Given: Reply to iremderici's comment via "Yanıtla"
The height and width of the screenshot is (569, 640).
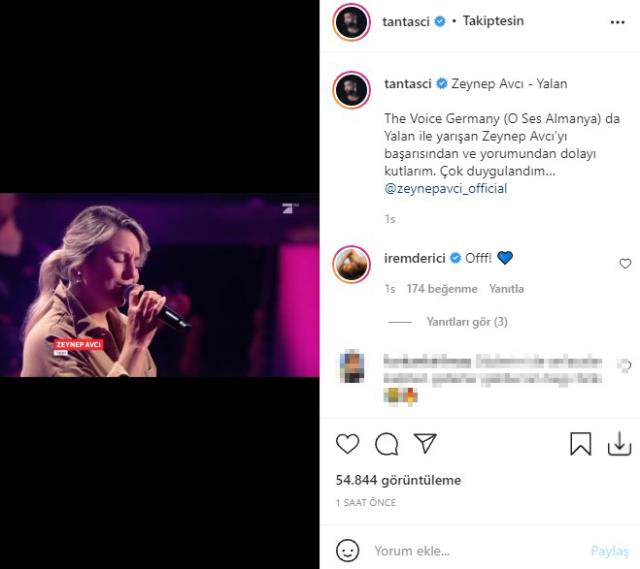Looking at the screenshot, I should coord(507,289).
